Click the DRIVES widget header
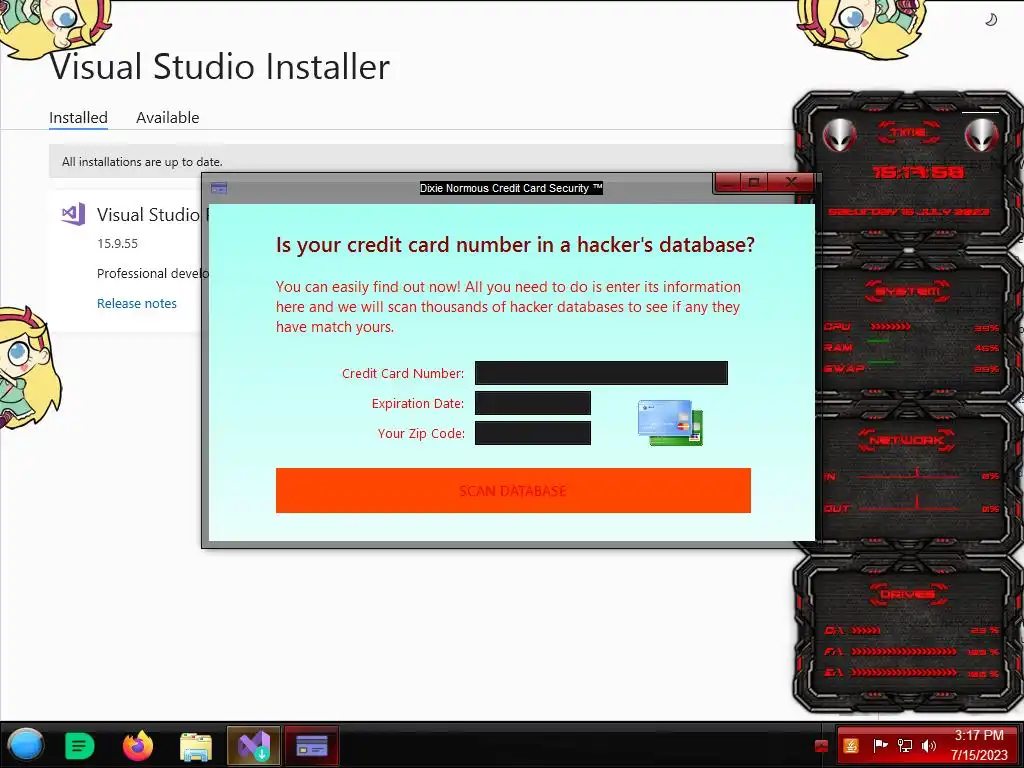The width and height of the screenshot is (1024, 768). (x=908, y=594)
